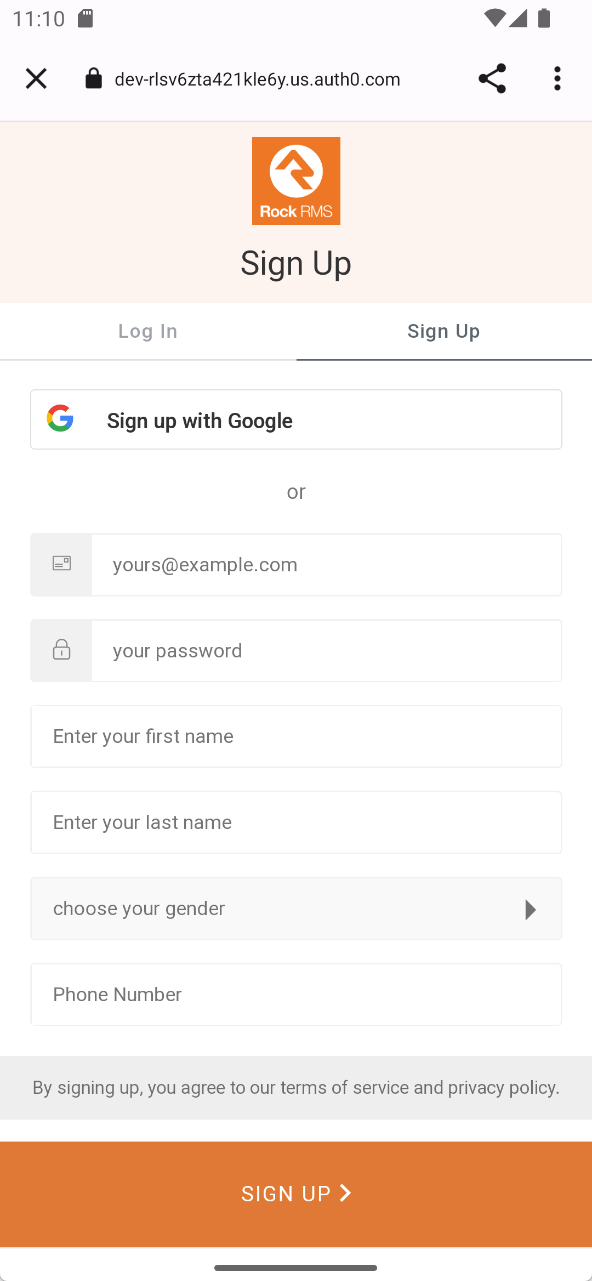This screenshot has width=592, height=1281.
Task: Click the first name input field
Action: tap(296, 736)
